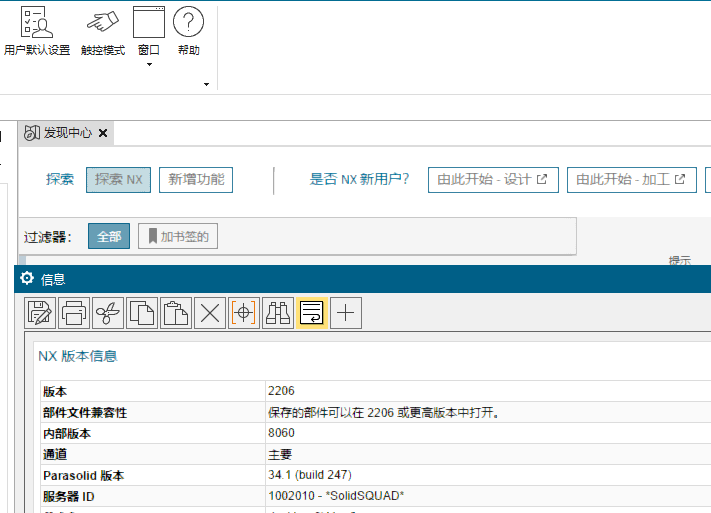Filter by 加书签的 items
Screen dimensions: 711x513
click(x=178, y=236)
